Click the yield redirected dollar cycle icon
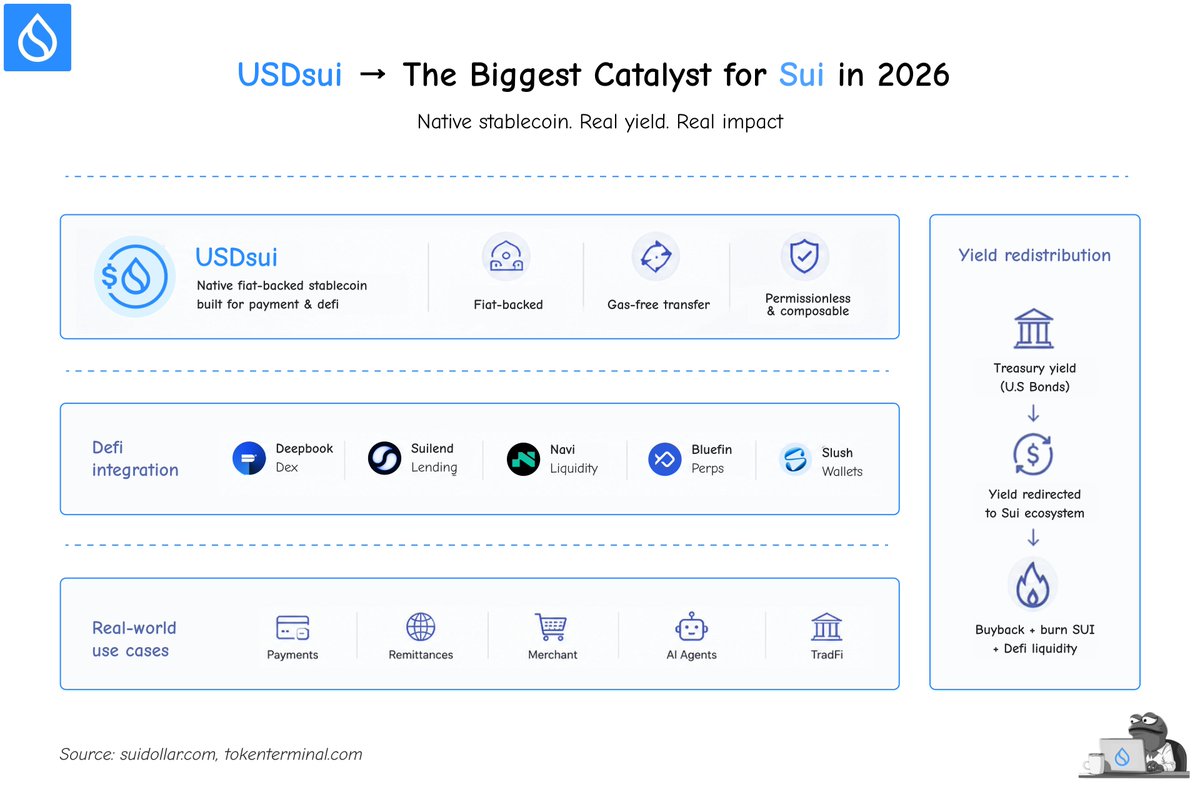Viewport: 1200px width, 789px height. [1033, 455]
